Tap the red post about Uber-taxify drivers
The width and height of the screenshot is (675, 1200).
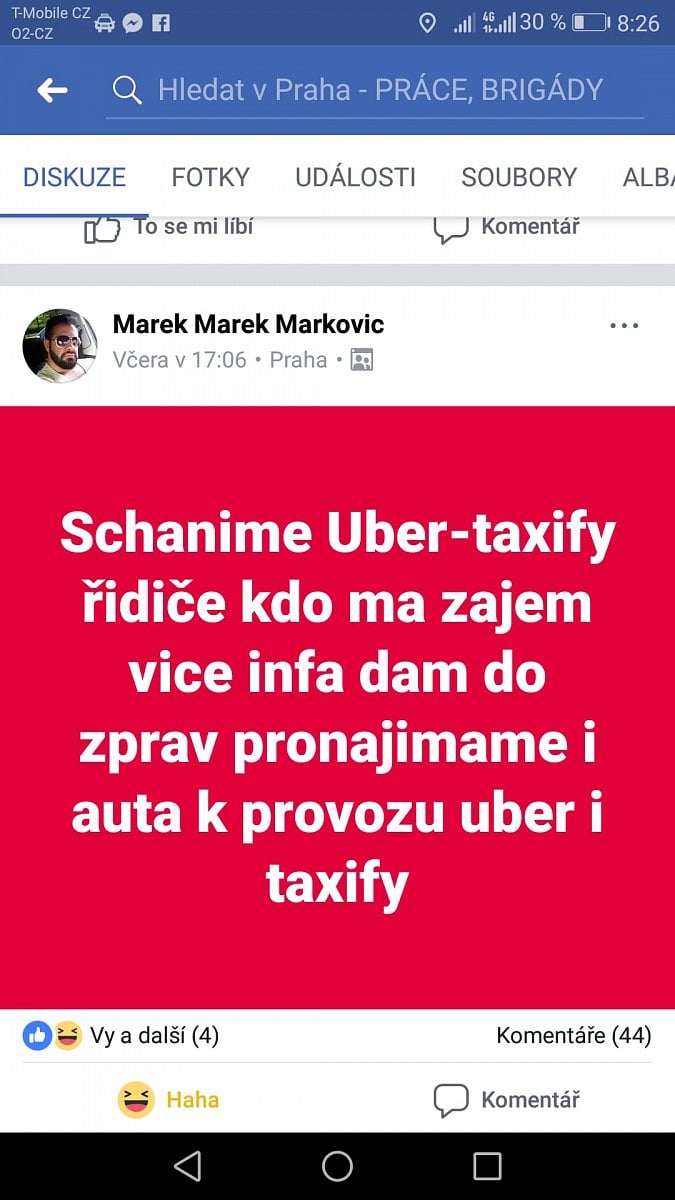click(x=337, y=707)
